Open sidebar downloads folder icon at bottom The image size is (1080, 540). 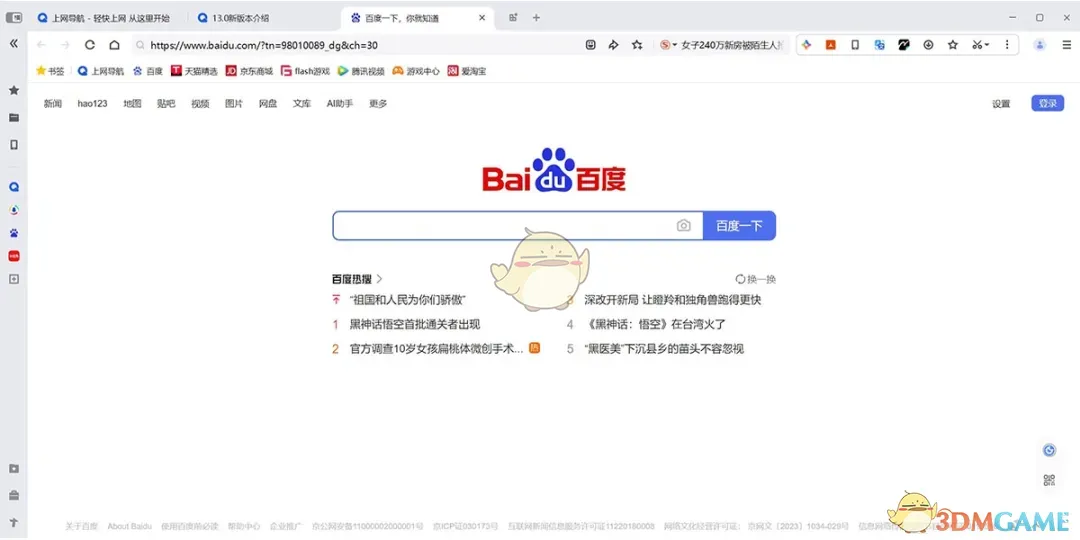click(x=13, y=468)
